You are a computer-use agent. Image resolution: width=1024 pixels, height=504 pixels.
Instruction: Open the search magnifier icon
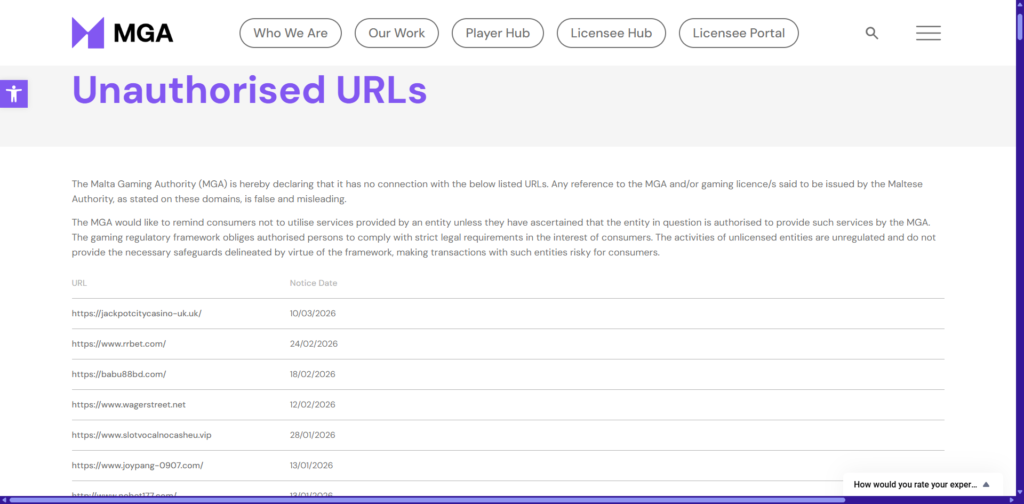(x=871, y=33)
